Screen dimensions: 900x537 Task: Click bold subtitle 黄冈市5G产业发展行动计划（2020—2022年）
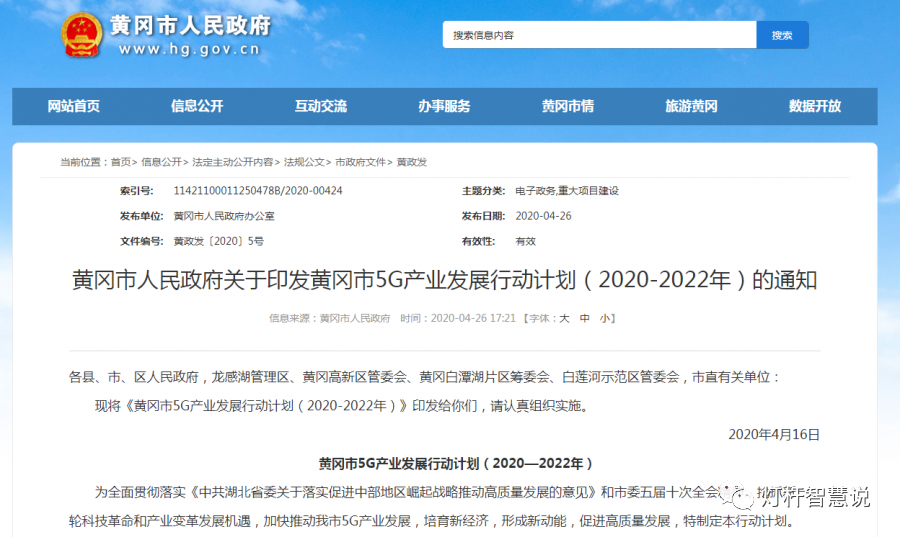[x=456, y=464]
